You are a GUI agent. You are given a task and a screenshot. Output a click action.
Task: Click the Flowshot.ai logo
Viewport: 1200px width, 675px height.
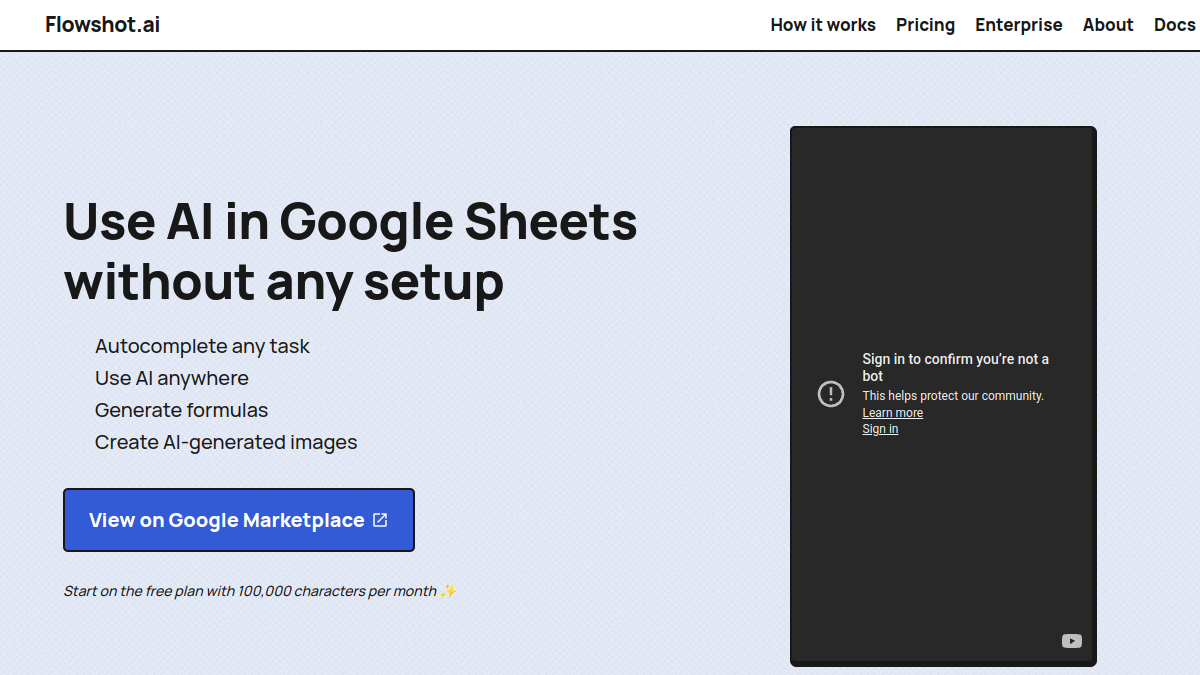click(102, 24)
